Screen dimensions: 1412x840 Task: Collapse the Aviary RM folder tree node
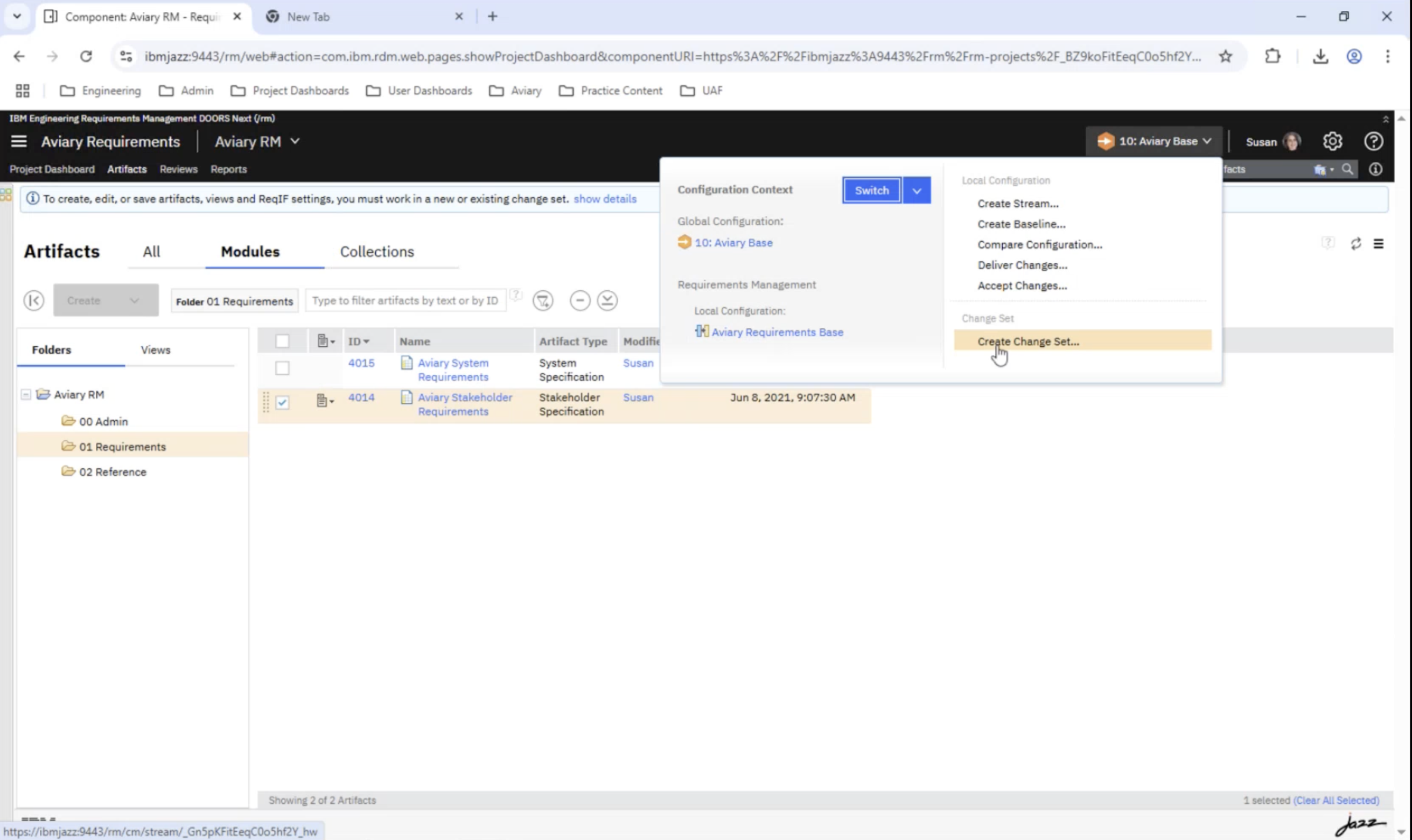click(26, 395)
